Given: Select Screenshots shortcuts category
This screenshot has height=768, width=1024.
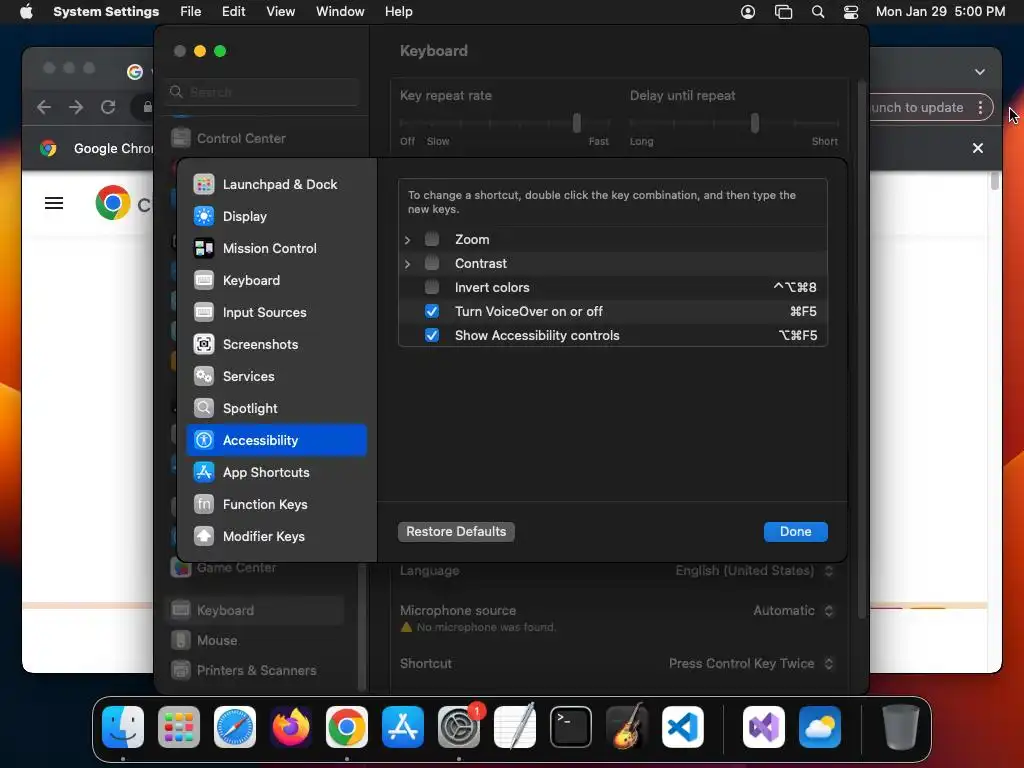Looking at the screenshot, I should 276,344.
